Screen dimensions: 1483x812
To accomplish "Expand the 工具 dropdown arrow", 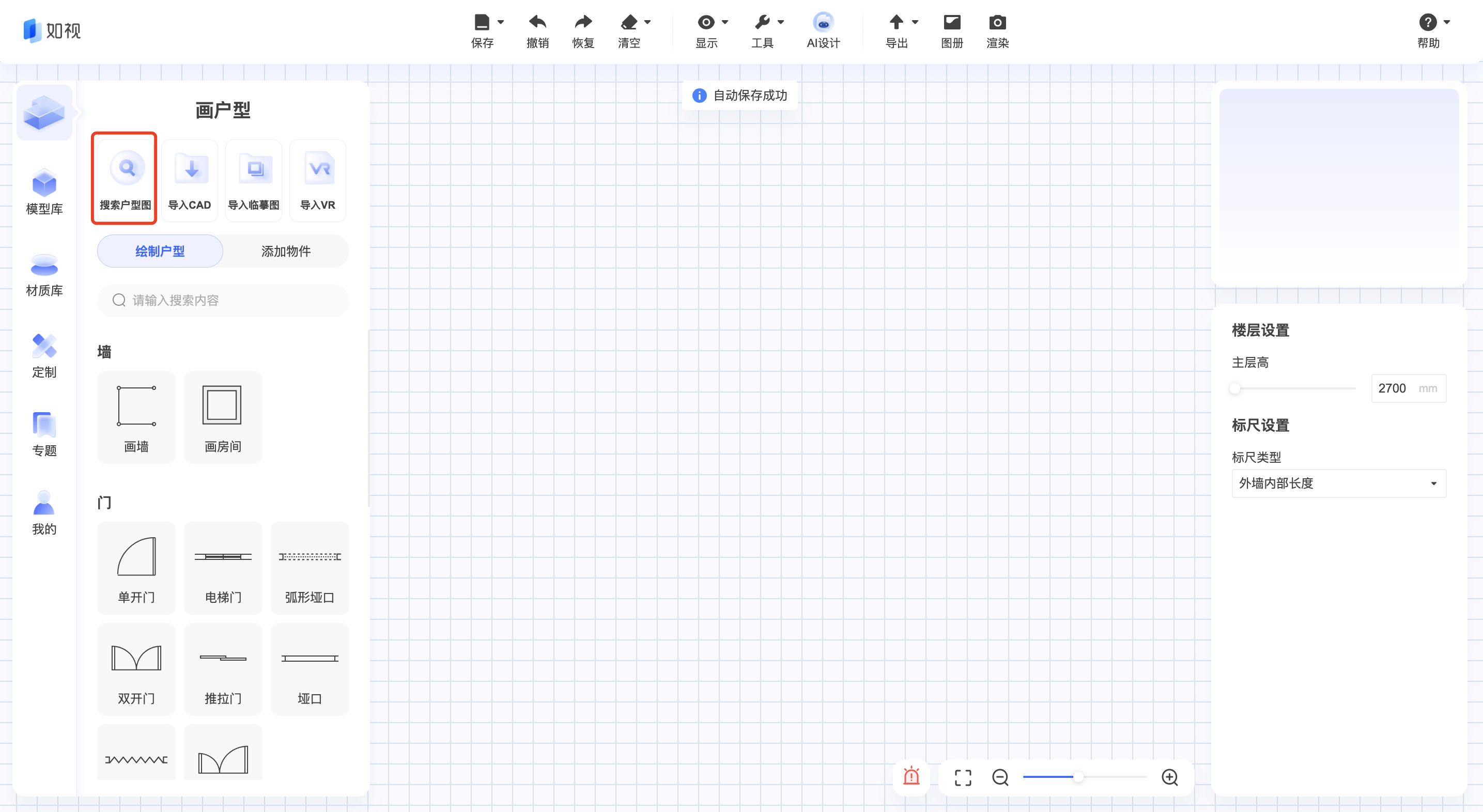I will coord(781,22).
